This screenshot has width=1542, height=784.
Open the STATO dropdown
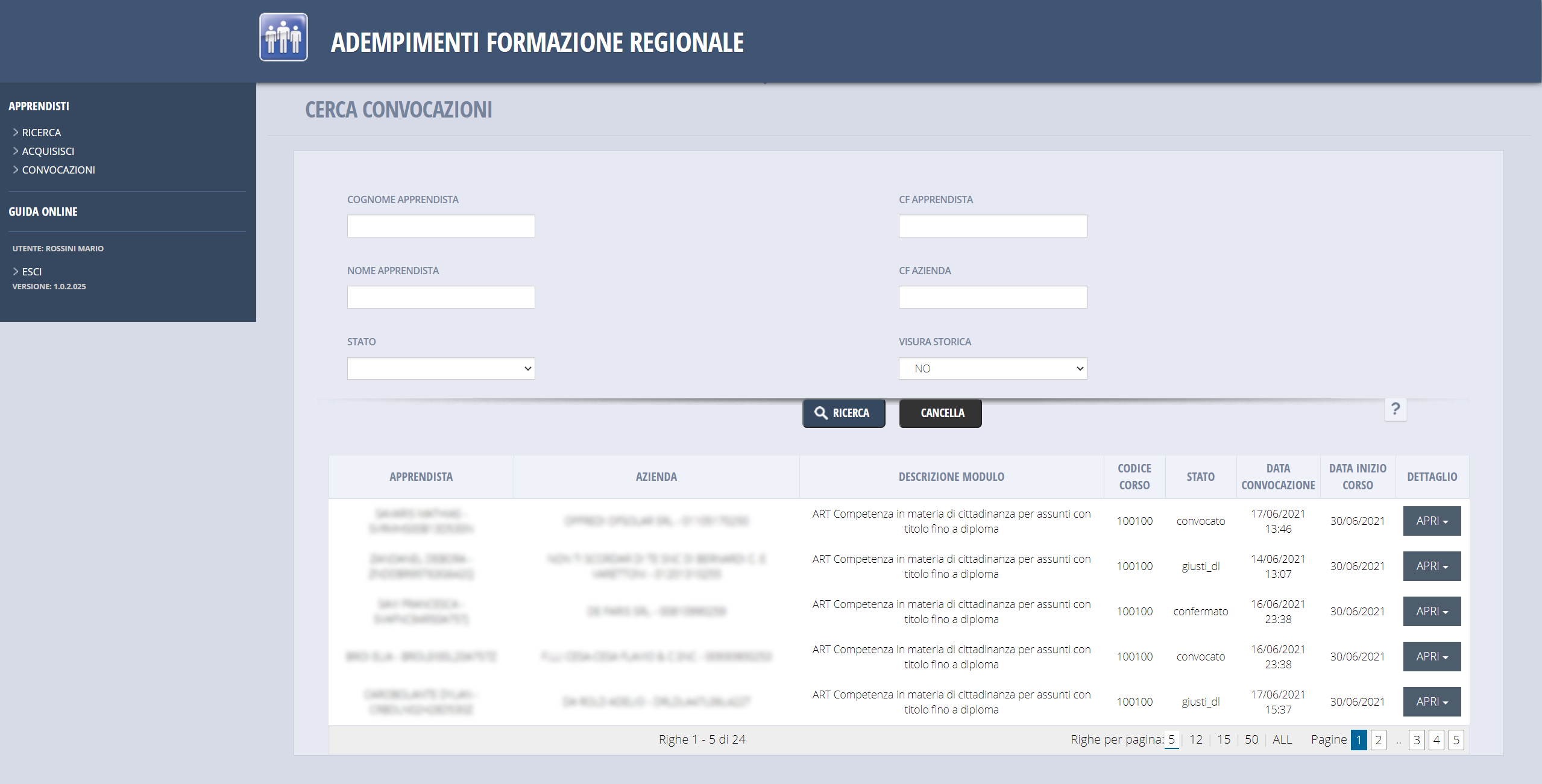(x=441, y=368)
